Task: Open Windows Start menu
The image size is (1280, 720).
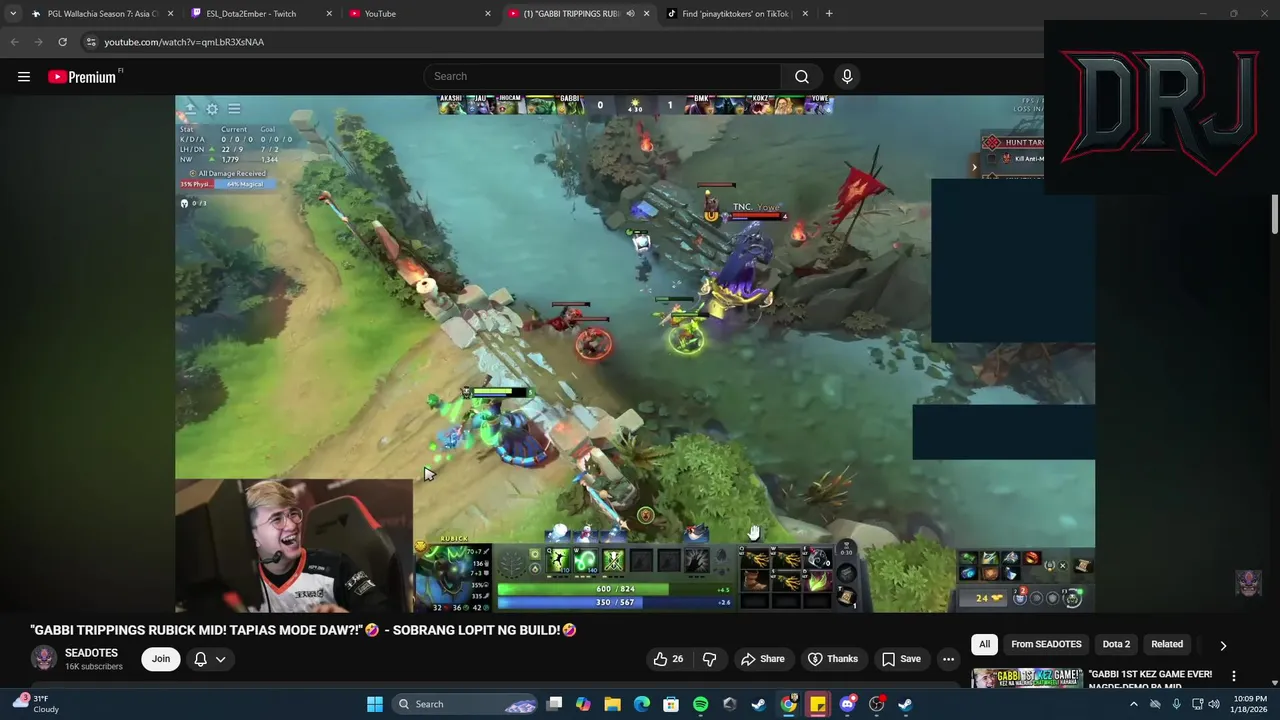Action: pos(375,704)
